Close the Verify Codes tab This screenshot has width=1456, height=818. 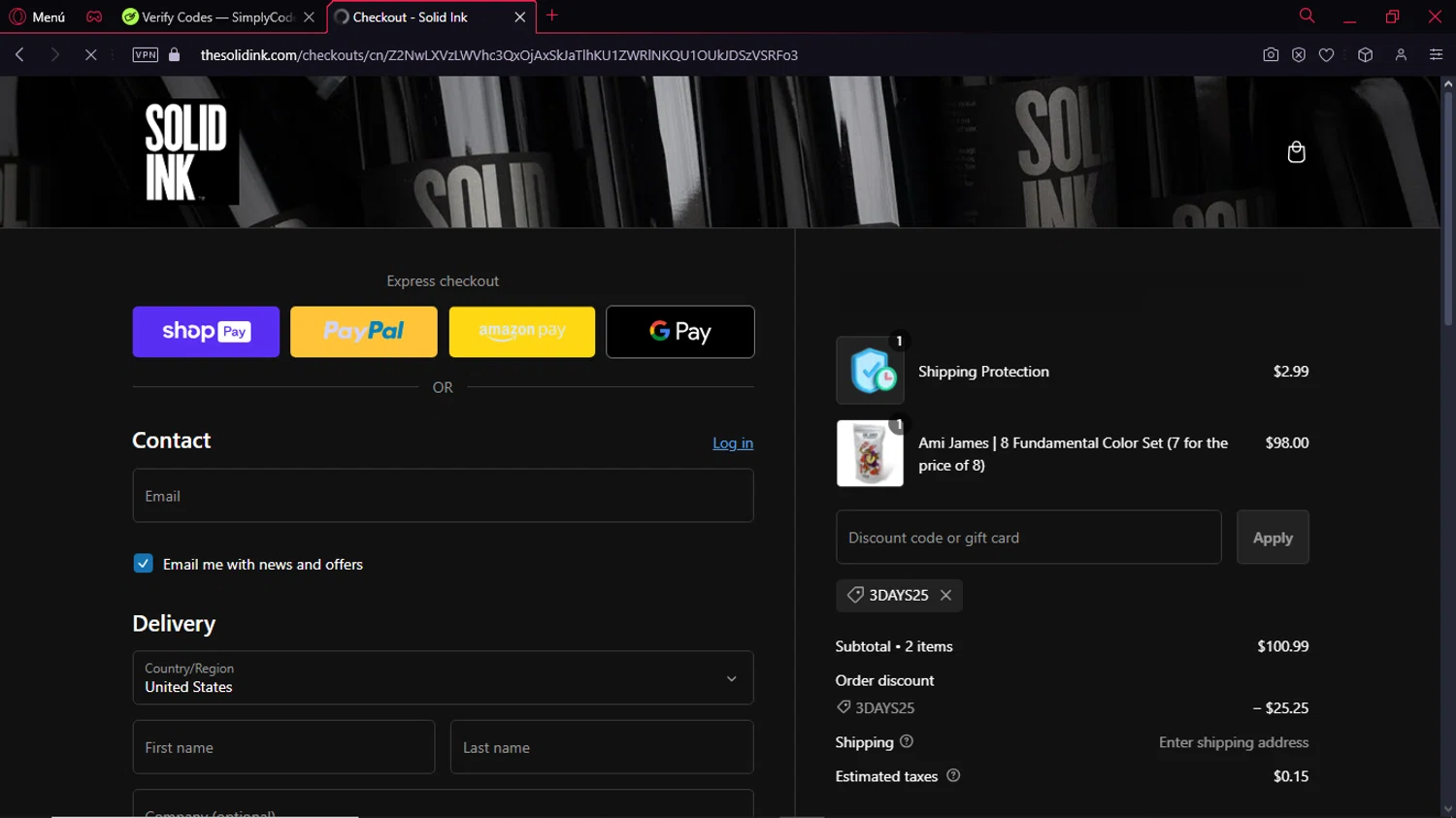[309, 17]
